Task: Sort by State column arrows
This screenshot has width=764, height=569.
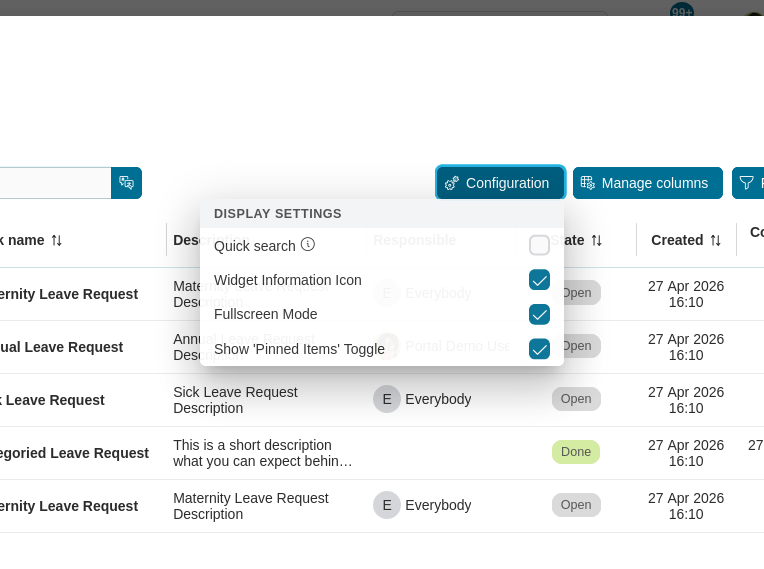Action: click(x=596, y=240)
